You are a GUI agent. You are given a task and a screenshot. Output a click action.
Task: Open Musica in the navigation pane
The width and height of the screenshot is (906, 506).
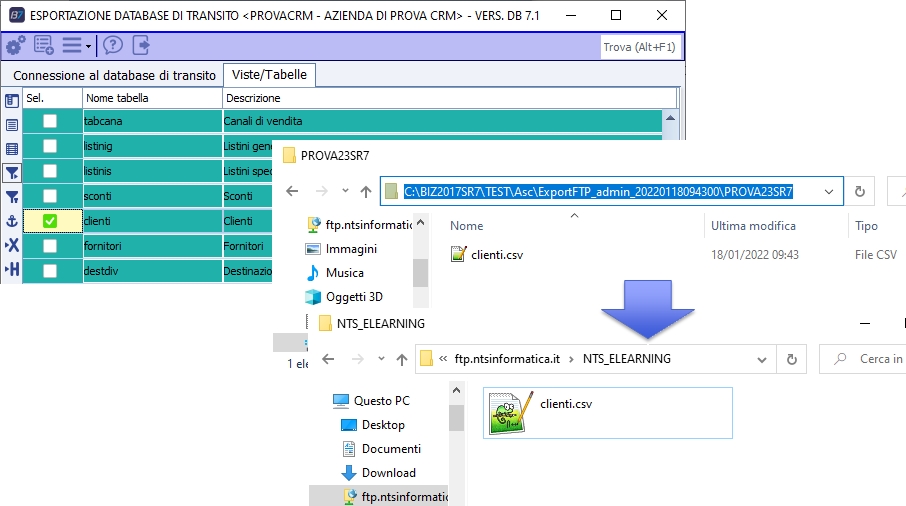click(x=335, y=273)
